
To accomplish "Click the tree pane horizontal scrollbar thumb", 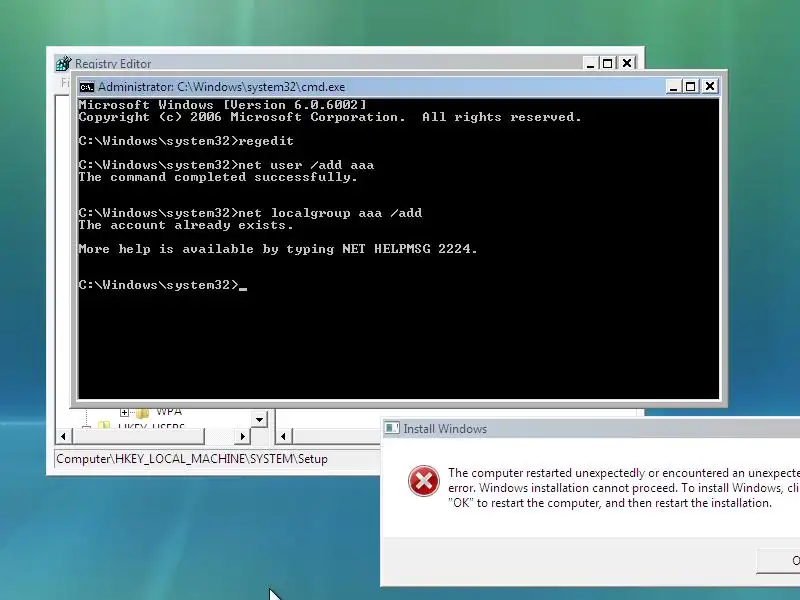I will point(138,436).
